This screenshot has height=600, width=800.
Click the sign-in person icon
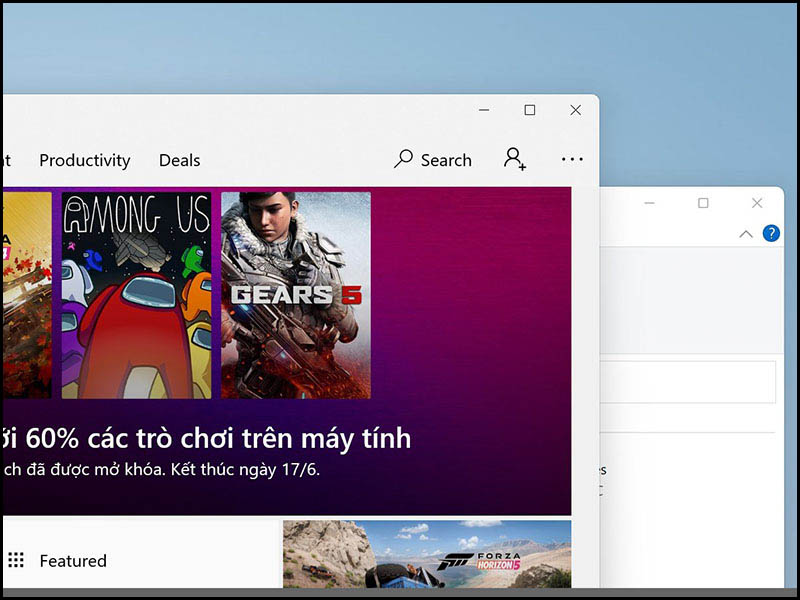coord(514,159)
